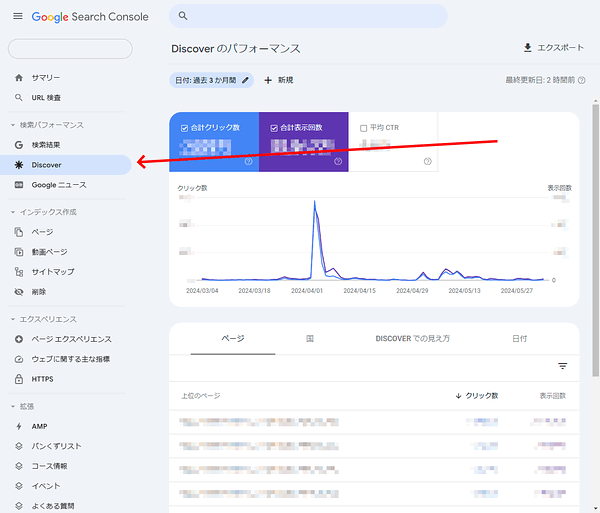Click the パンくずリスト layers icon
600x513 pixels.
(x=19, y=446)
